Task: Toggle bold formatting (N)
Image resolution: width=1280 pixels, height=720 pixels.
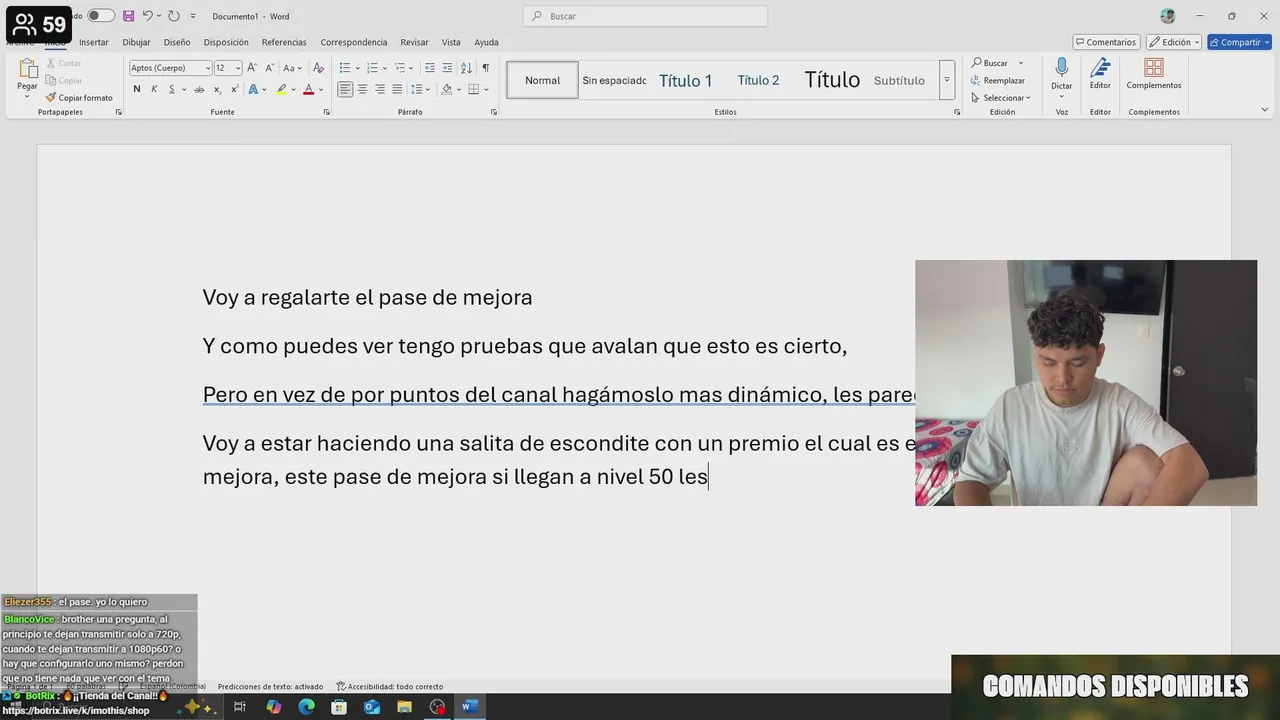Action: 137,89
